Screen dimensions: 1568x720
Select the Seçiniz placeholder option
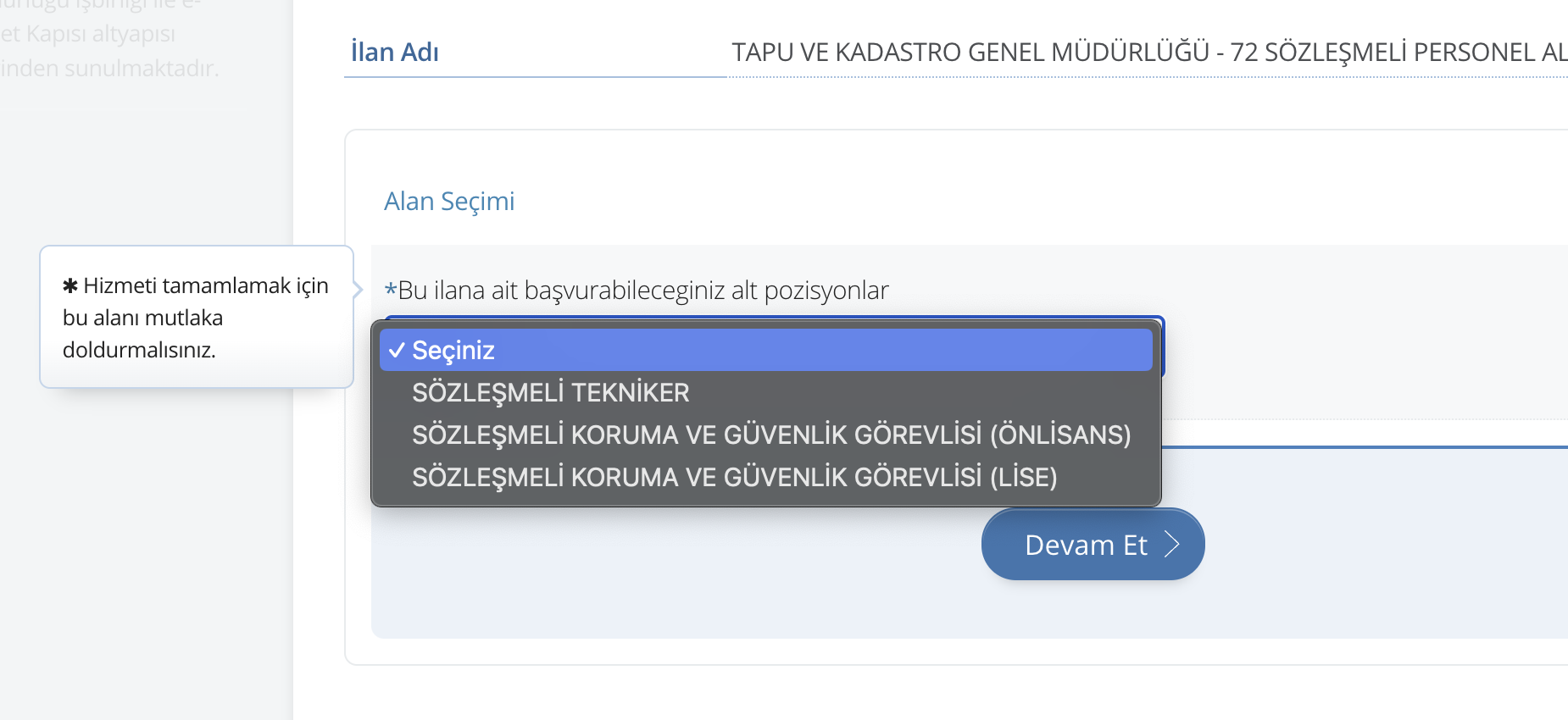point(766,350)
